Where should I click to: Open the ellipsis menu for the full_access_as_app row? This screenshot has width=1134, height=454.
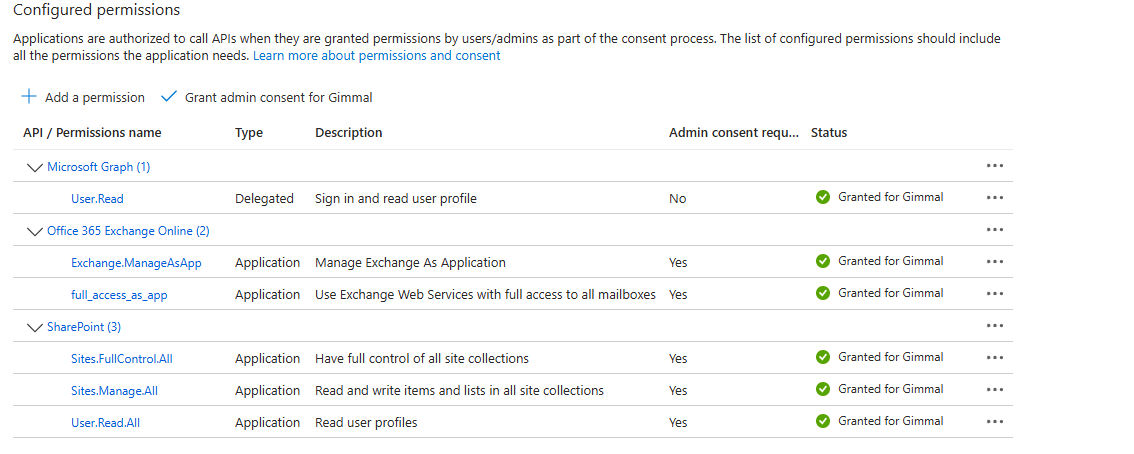coord(994,294)
